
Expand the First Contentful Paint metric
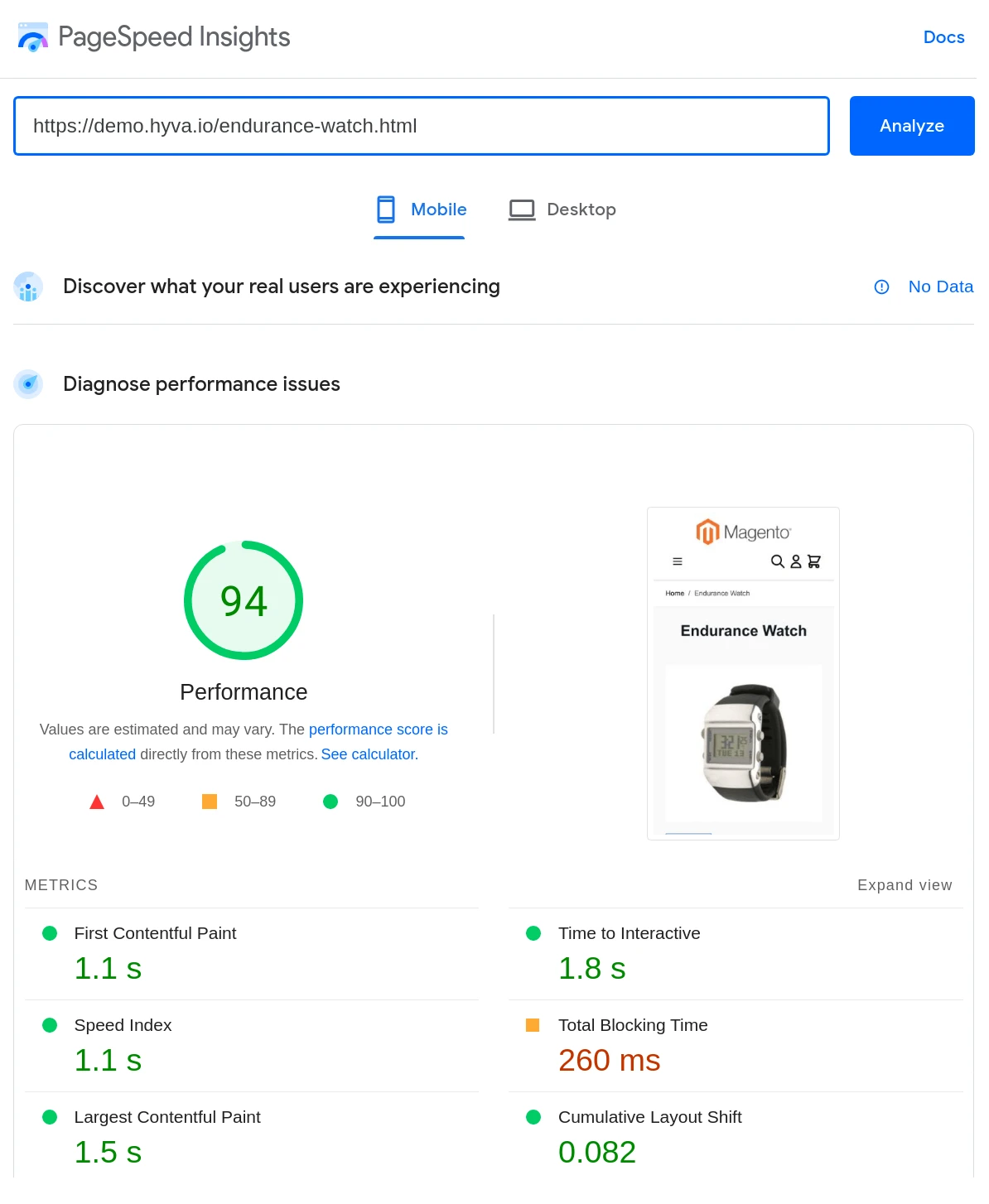155,933
